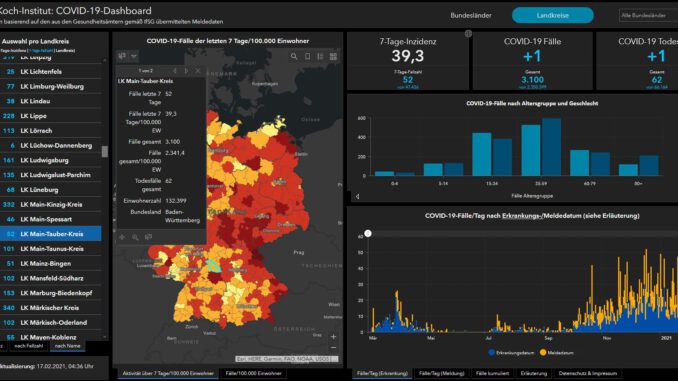The image size is (678, 381).
Task: Select LK Marburg-Biedenkopf in the list
Action: tap(51, 293)
